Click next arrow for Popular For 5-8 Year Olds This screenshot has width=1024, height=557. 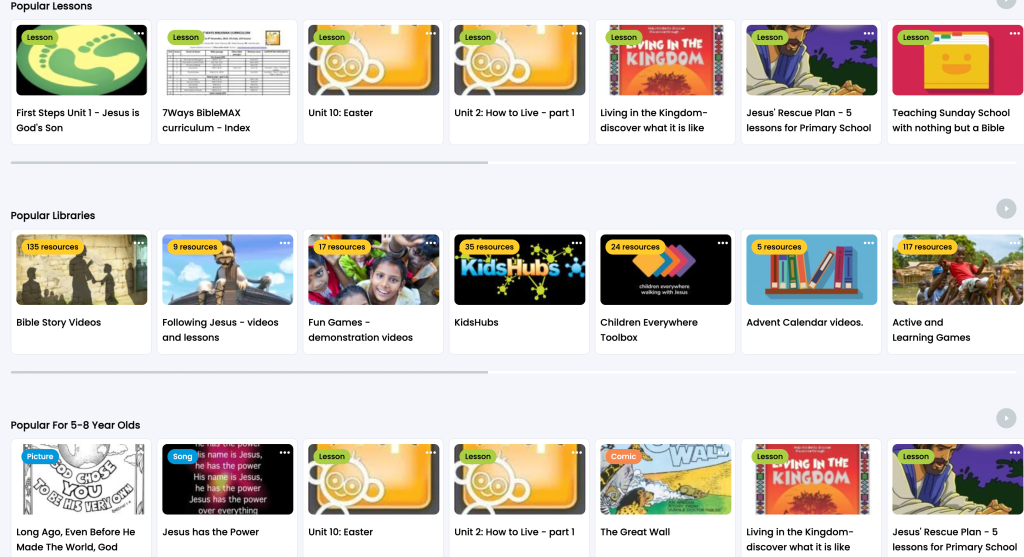pyautogui.click(x=1006, y=419)
